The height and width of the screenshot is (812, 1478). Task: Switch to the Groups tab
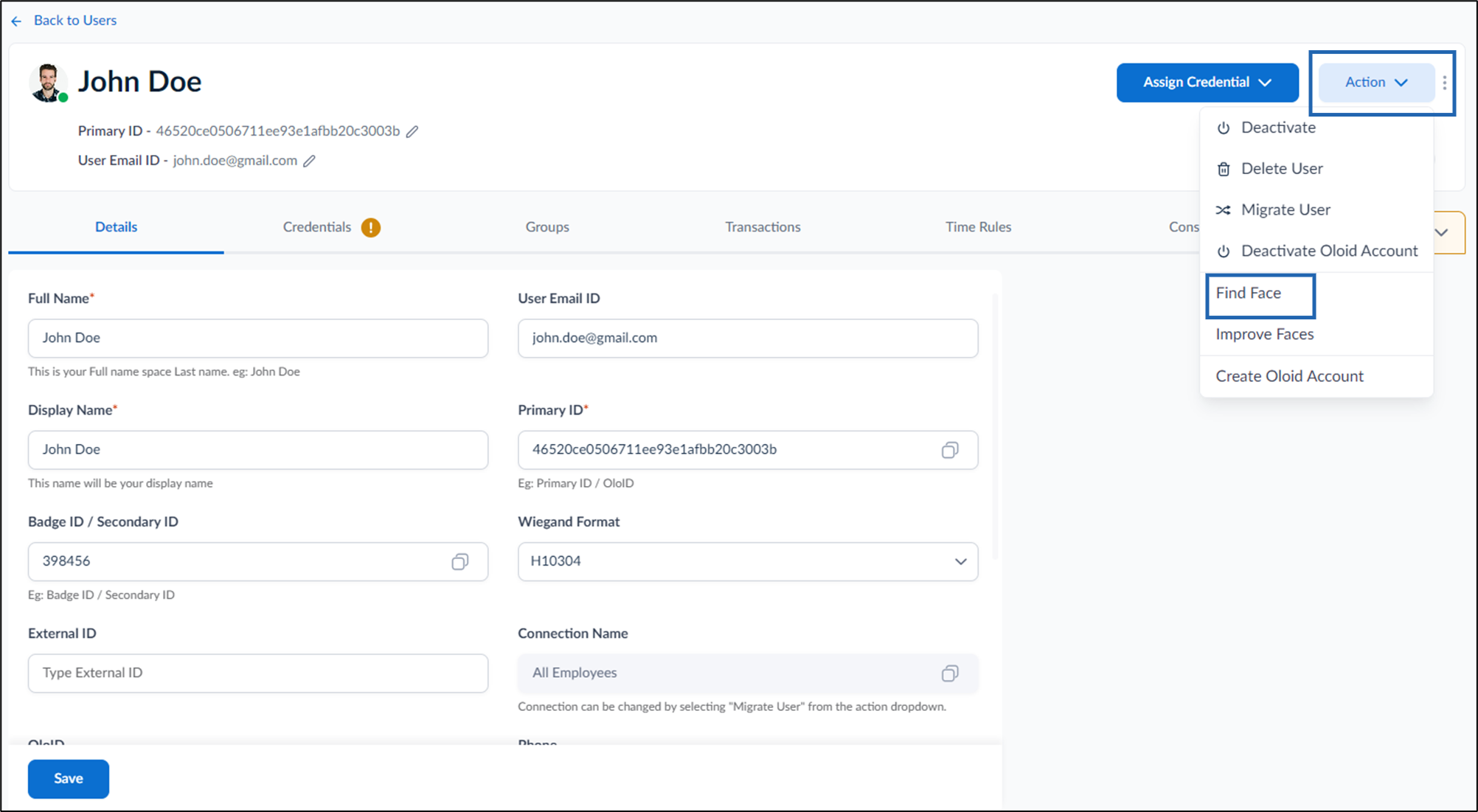[x=547, y=227]
